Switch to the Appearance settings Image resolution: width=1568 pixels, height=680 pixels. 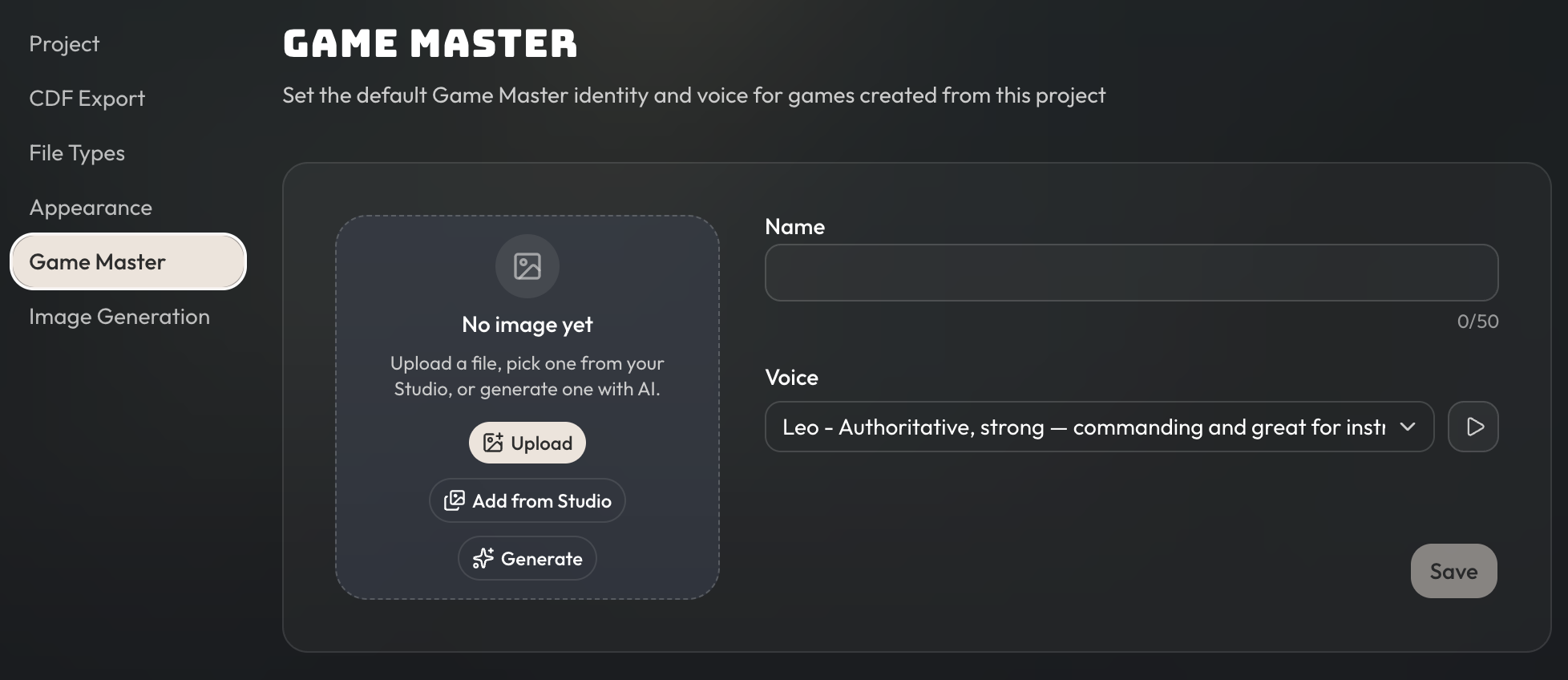91,208
